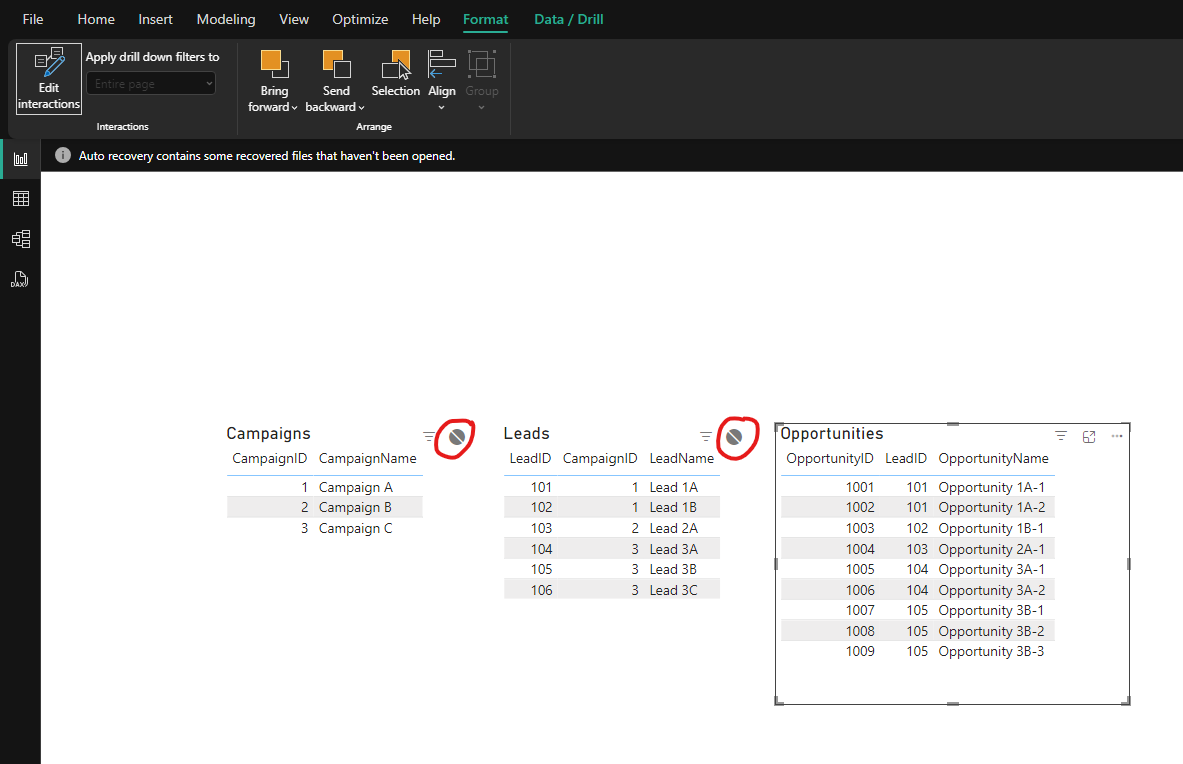This screenshot has width=1183, height=764.
Task: Click the auto recovery notification message
Action: (x=267, y=156)
